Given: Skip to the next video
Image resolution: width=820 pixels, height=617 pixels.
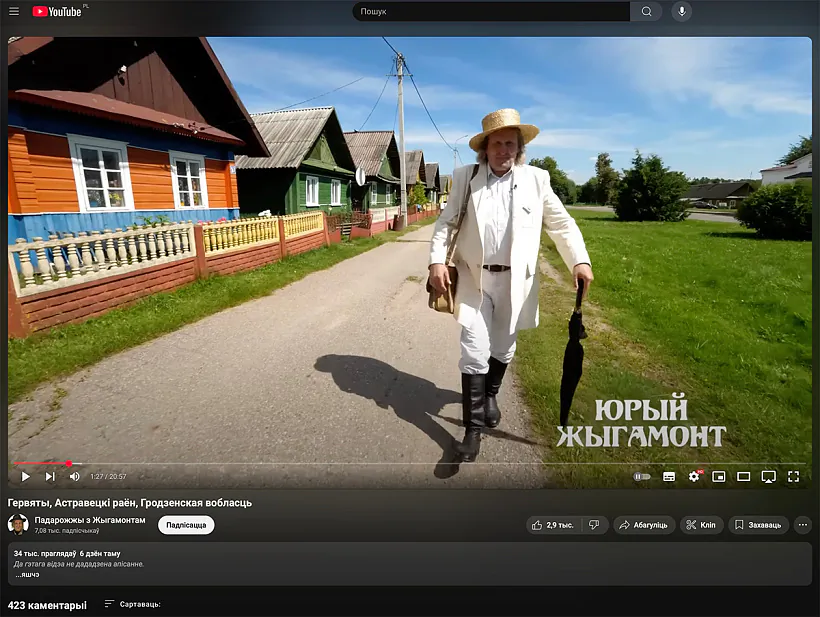Looking at the screenshot, I should [50, 477].
